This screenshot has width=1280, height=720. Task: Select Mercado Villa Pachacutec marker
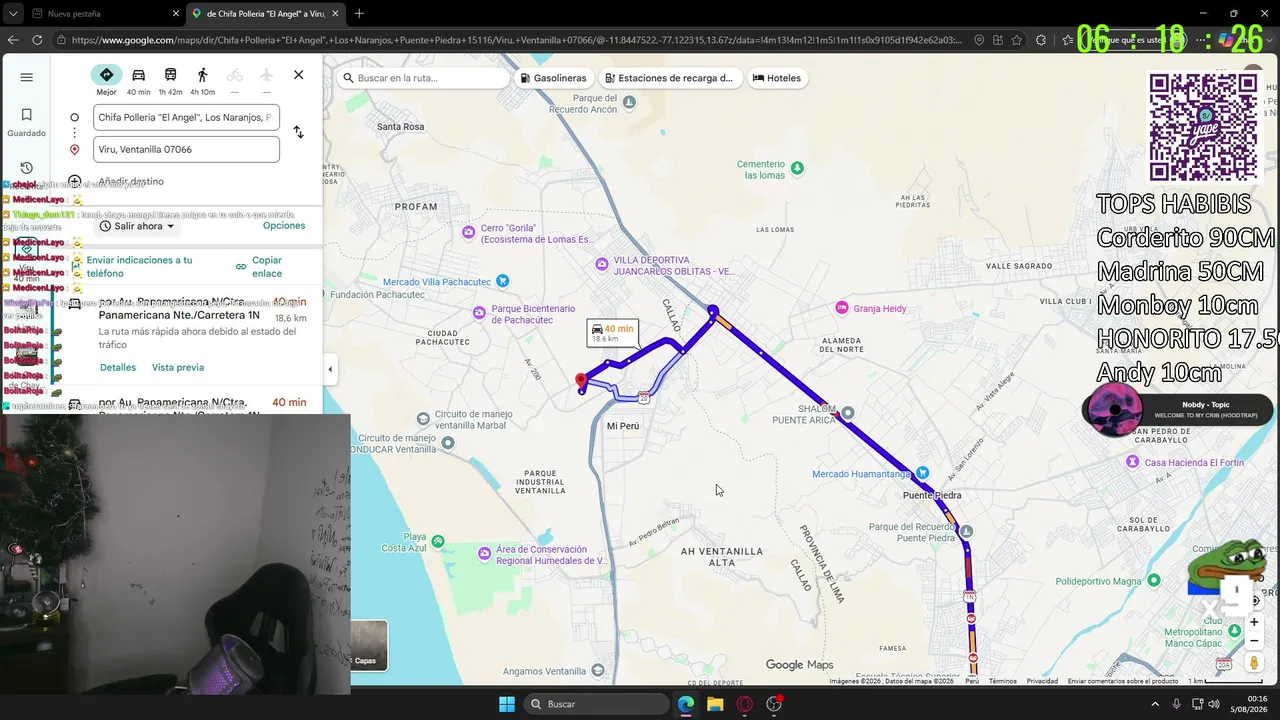(x=502, y=281)
